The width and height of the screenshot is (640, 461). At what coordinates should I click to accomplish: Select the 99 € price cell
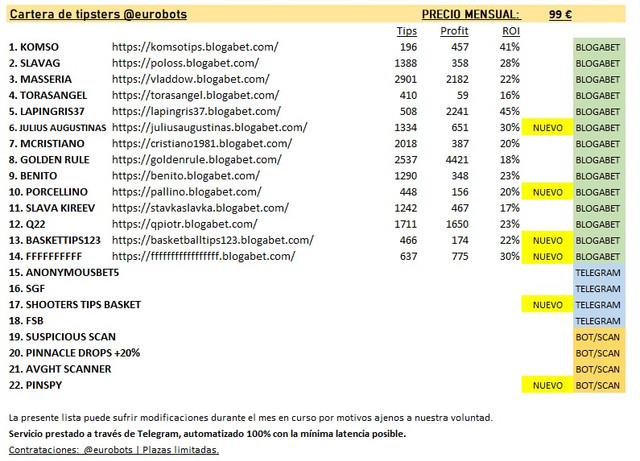tap(560, 14)
